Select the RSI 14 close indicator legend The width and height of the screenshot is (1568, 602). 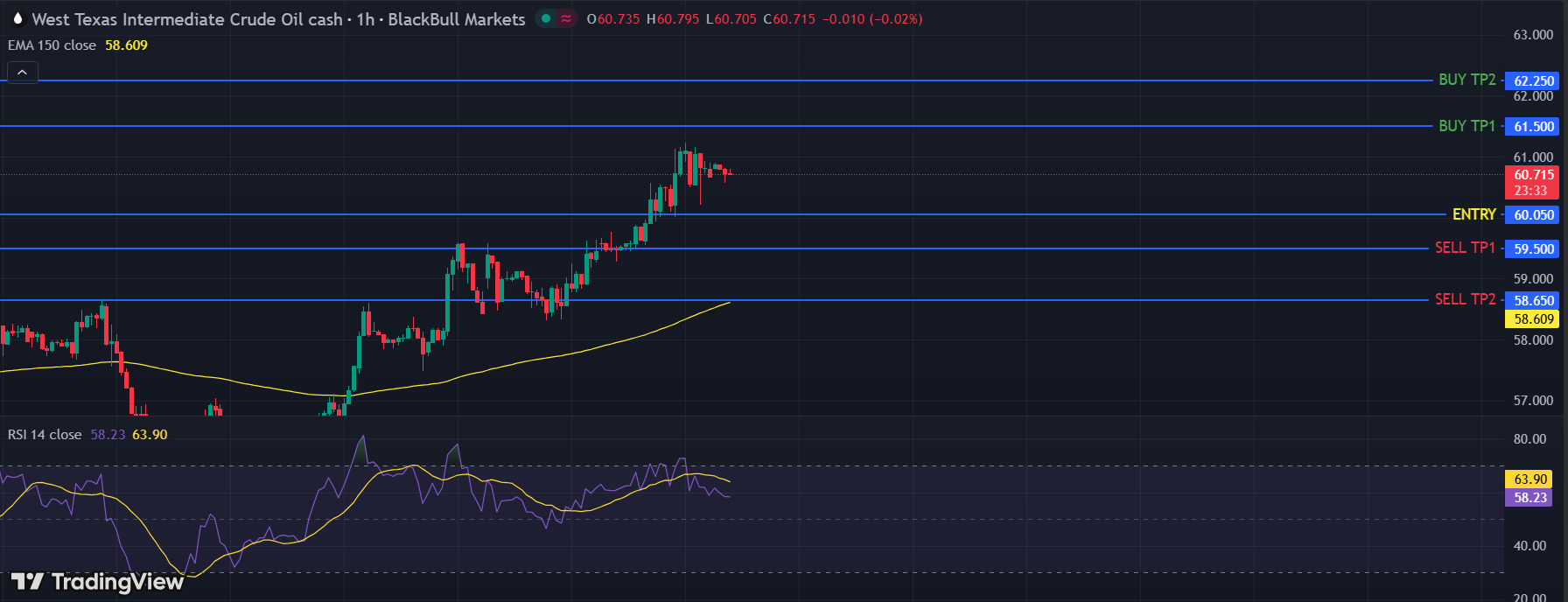point(45,435)
